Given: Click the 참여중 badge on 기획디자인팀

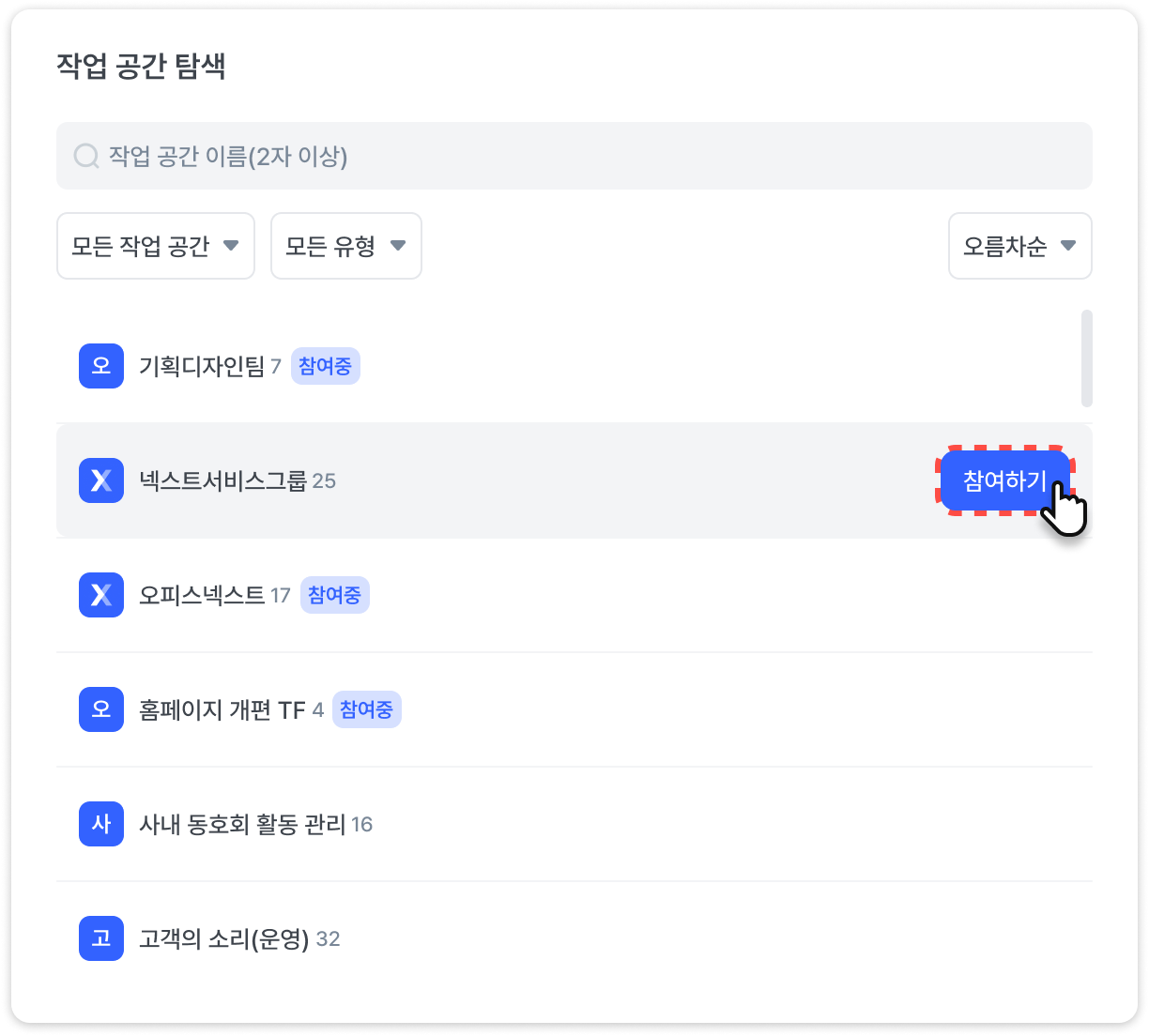Looking at the screenshot, I should tap(325, 366).
